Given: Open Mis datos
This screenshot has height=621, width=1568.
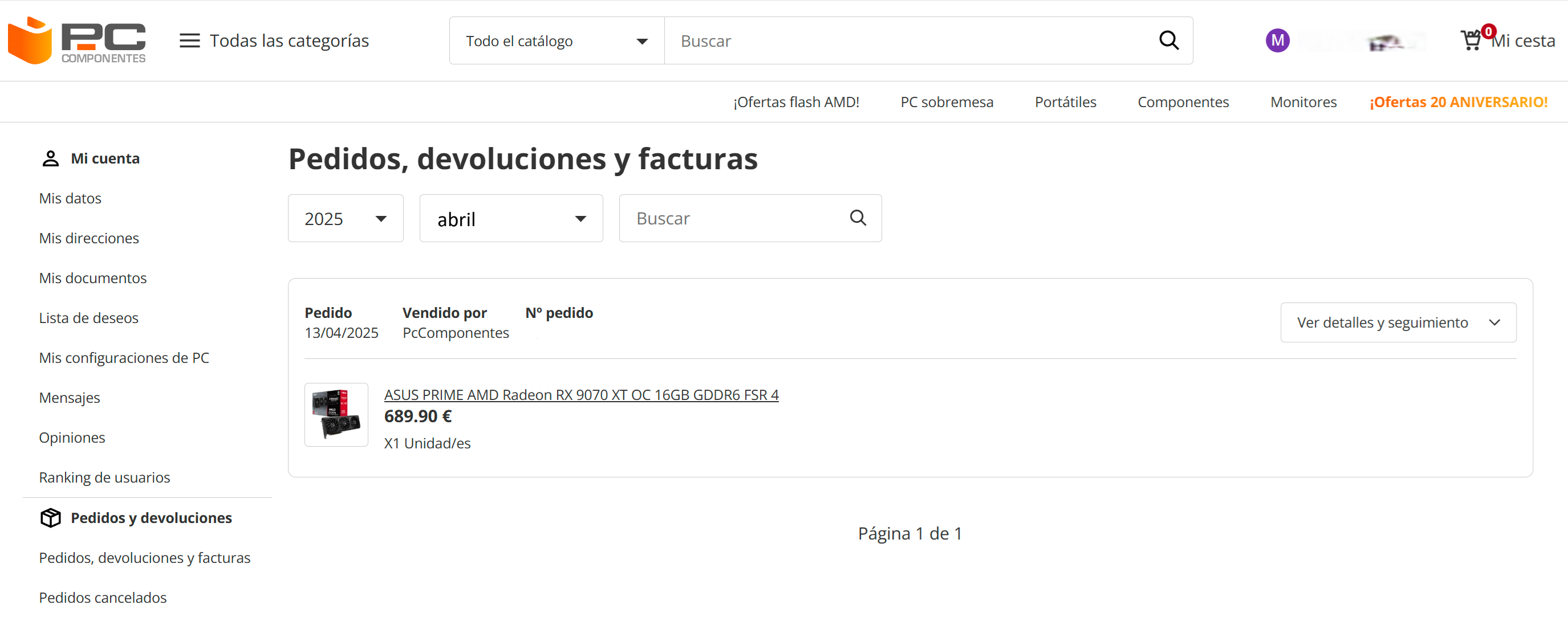Looking at the screenshot, I should pyautogui.click(x=70, y=198).
